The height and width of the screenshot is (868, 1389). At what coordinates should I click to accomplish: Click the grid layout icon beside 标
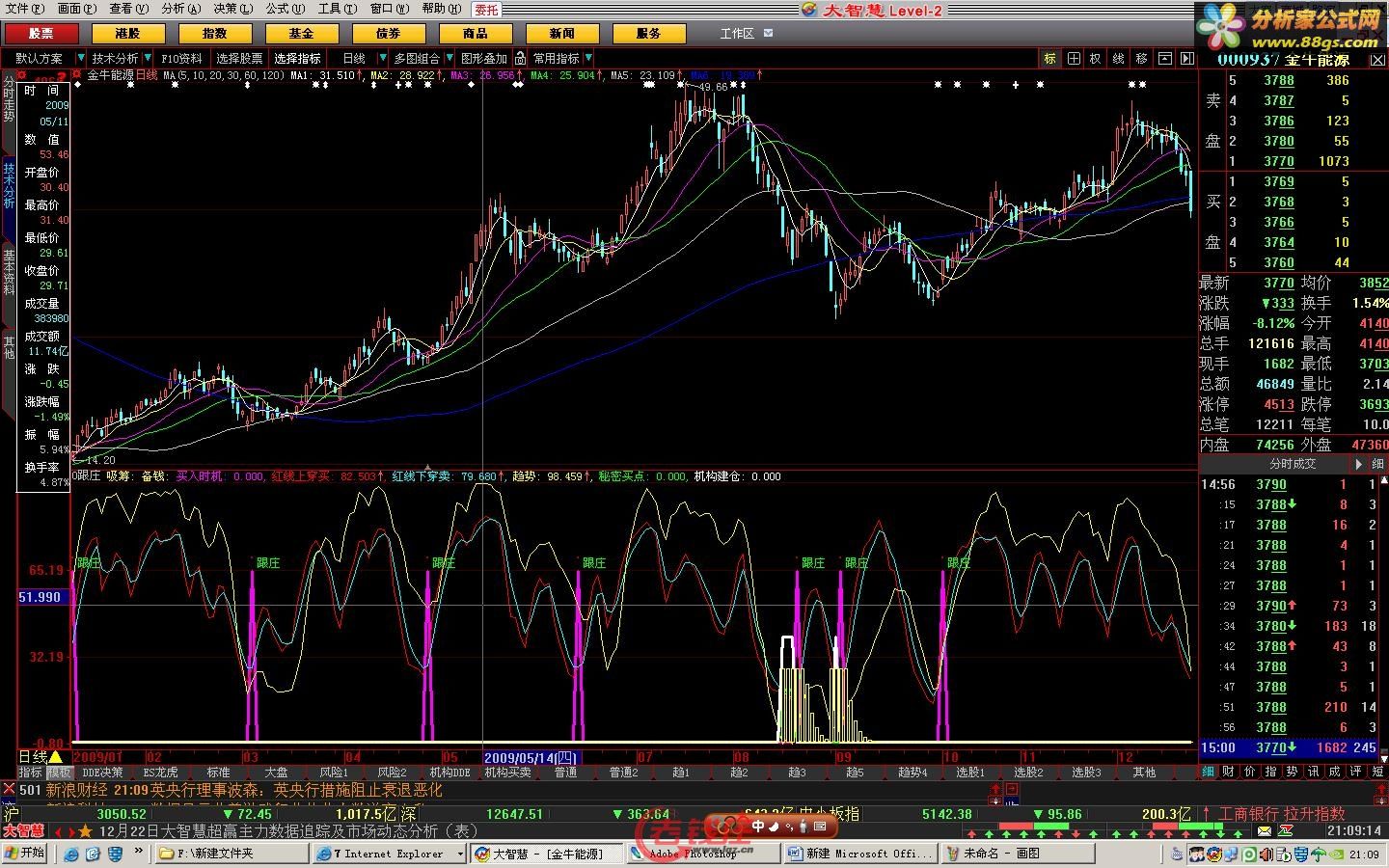pos(1074,59)
